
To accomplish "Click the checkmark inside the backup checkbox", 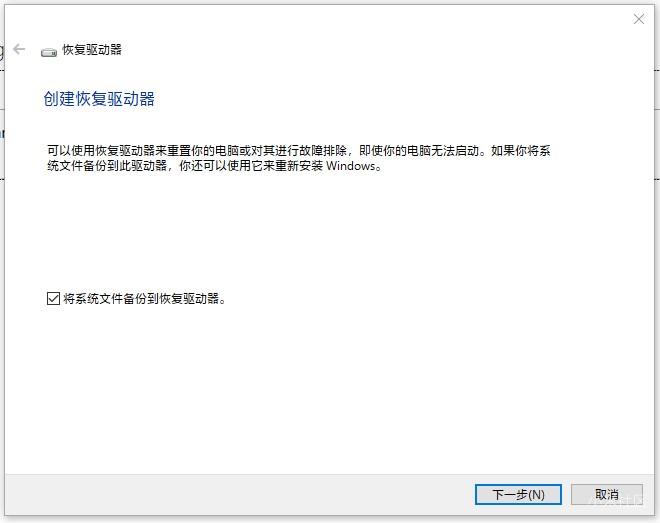I will click(x=53, y=298).
